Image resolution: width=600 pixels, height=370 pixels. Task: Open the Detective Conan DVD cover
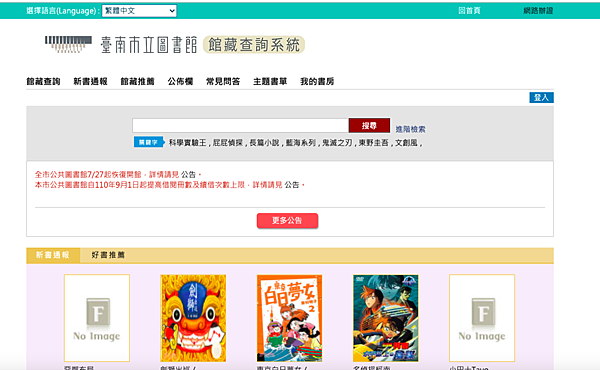tap(386, 318)
